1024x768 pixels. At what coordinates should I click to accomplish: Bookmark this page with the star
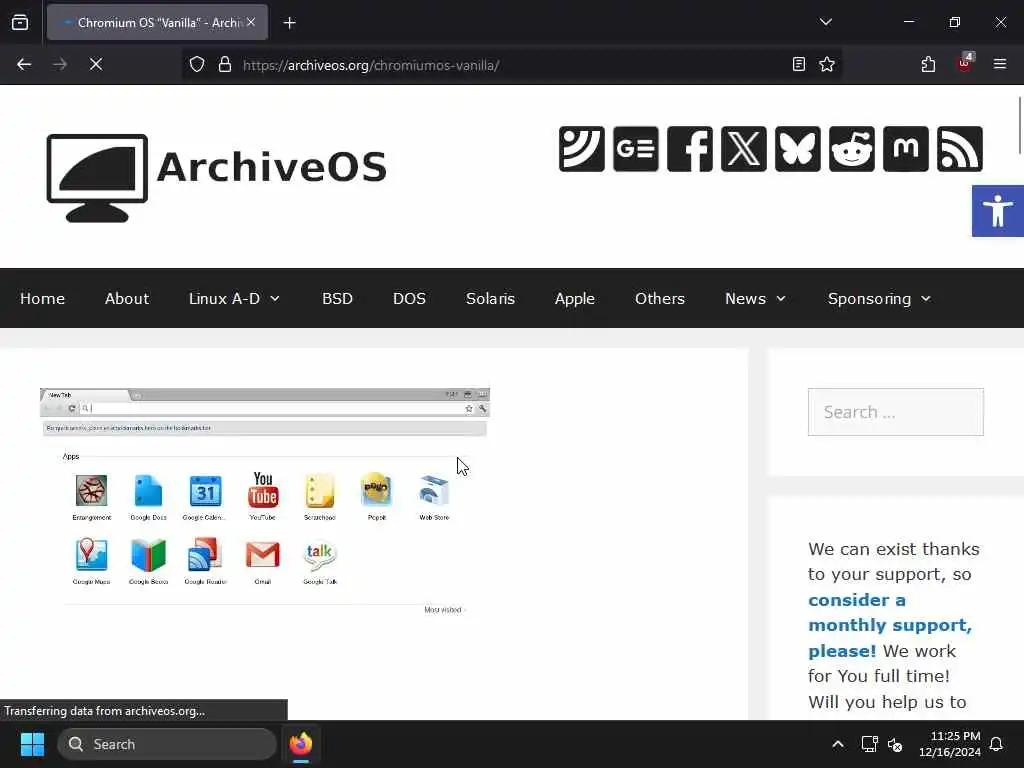tap(827, 64)
